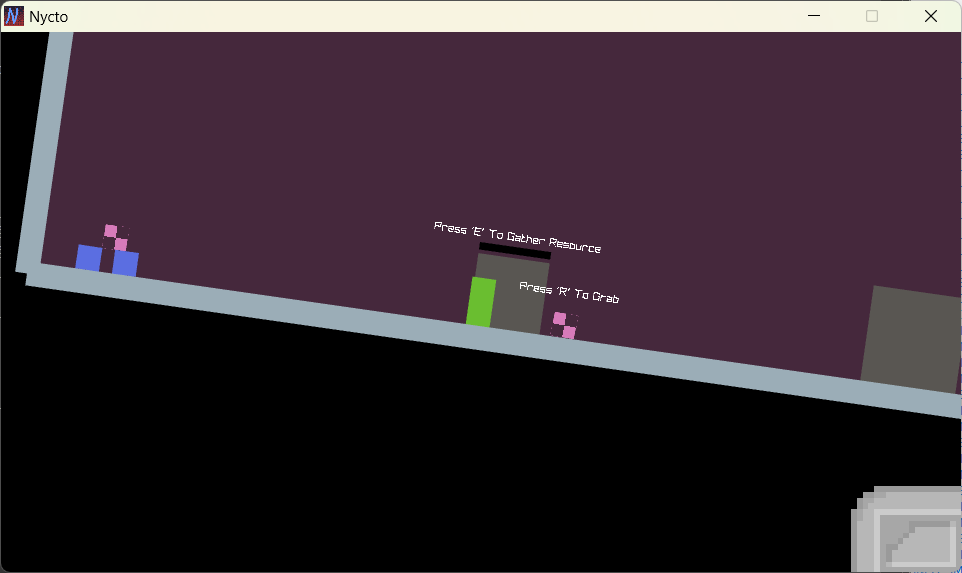Click the right blue block
The image size is (962, 573).
point(125,263)
